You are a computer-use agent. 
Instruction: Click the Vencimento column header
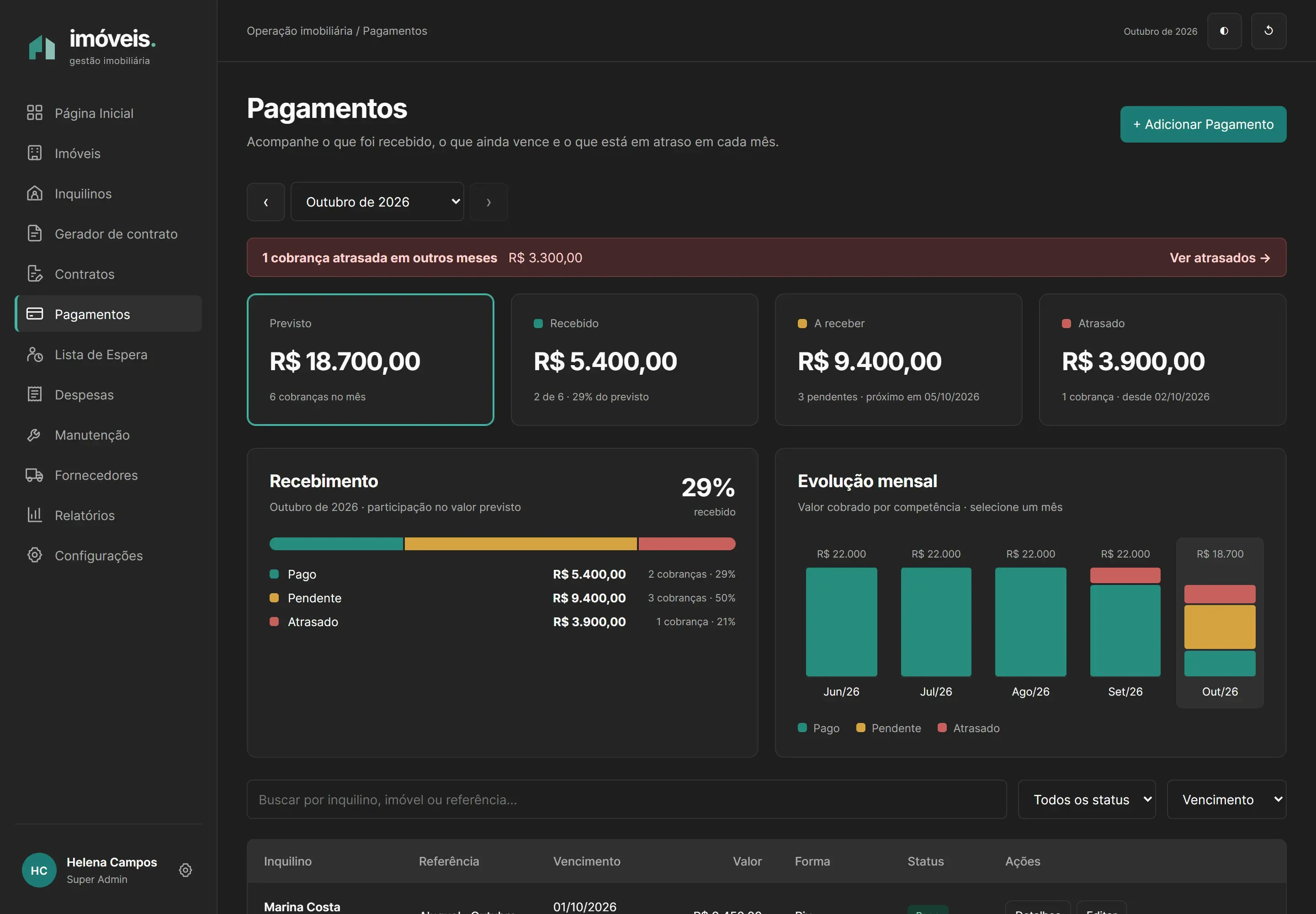[586, 861]
